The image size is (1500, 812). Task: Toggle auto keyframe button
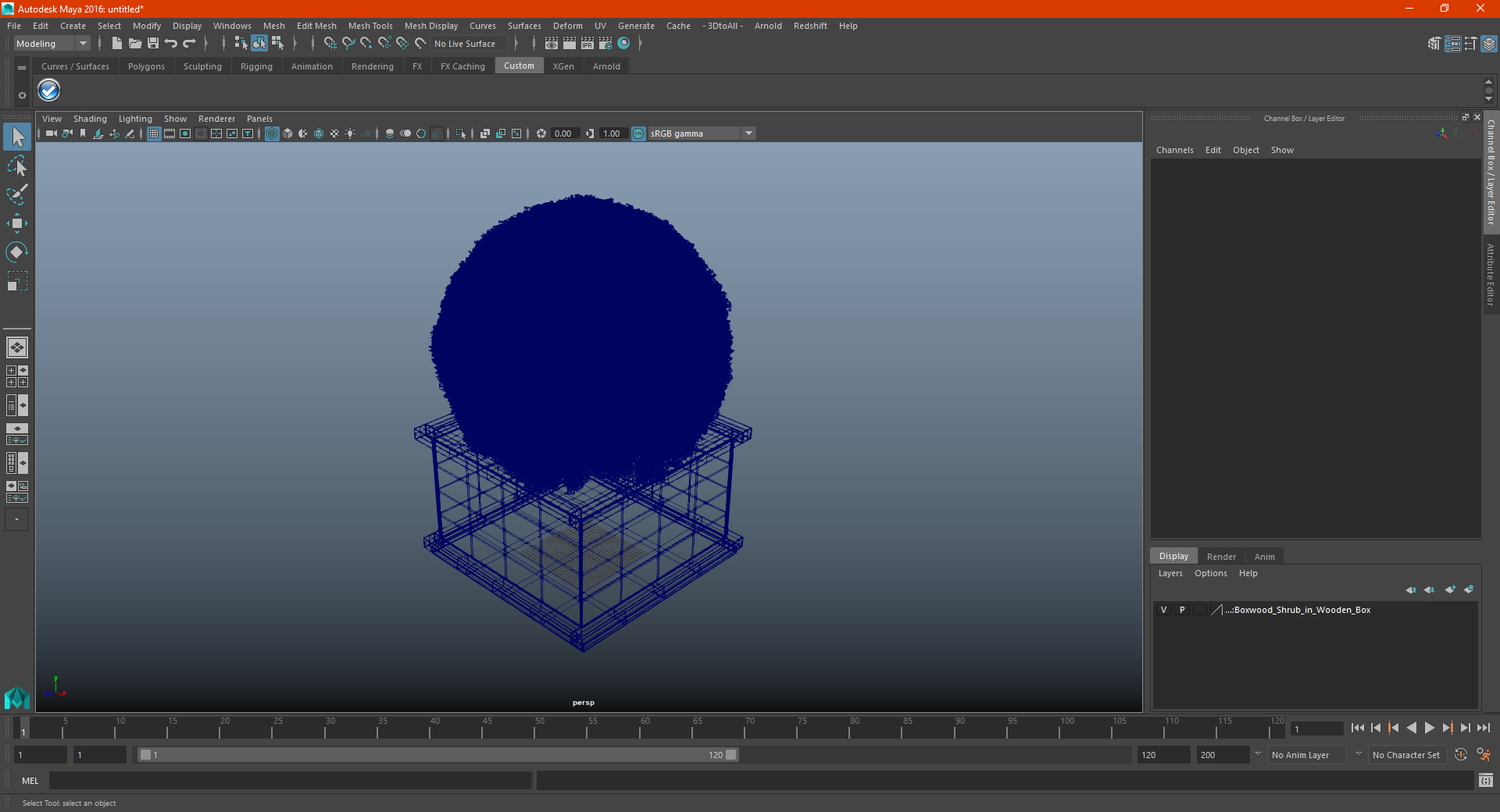[1460, 755]
